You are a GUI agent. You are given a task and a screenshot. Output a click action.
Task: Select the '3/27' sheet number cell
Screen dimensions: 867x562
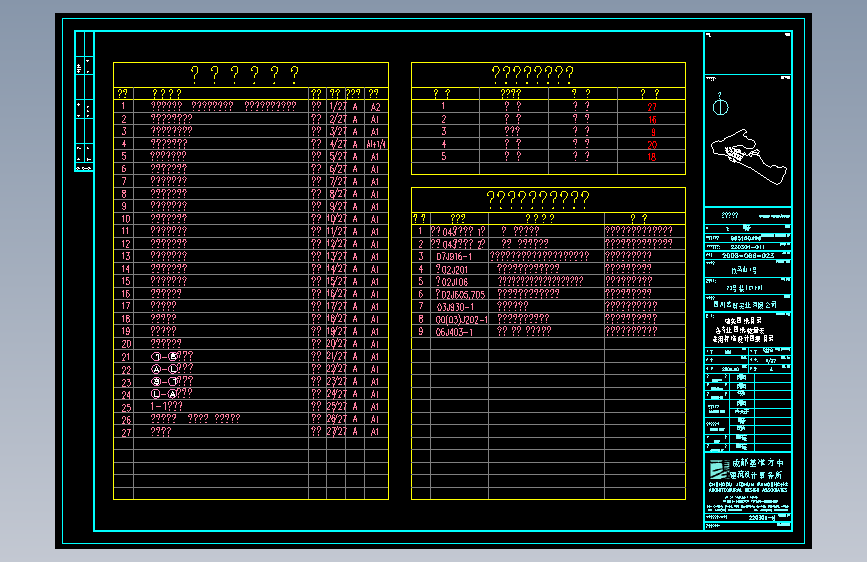(x=337, y=132)
